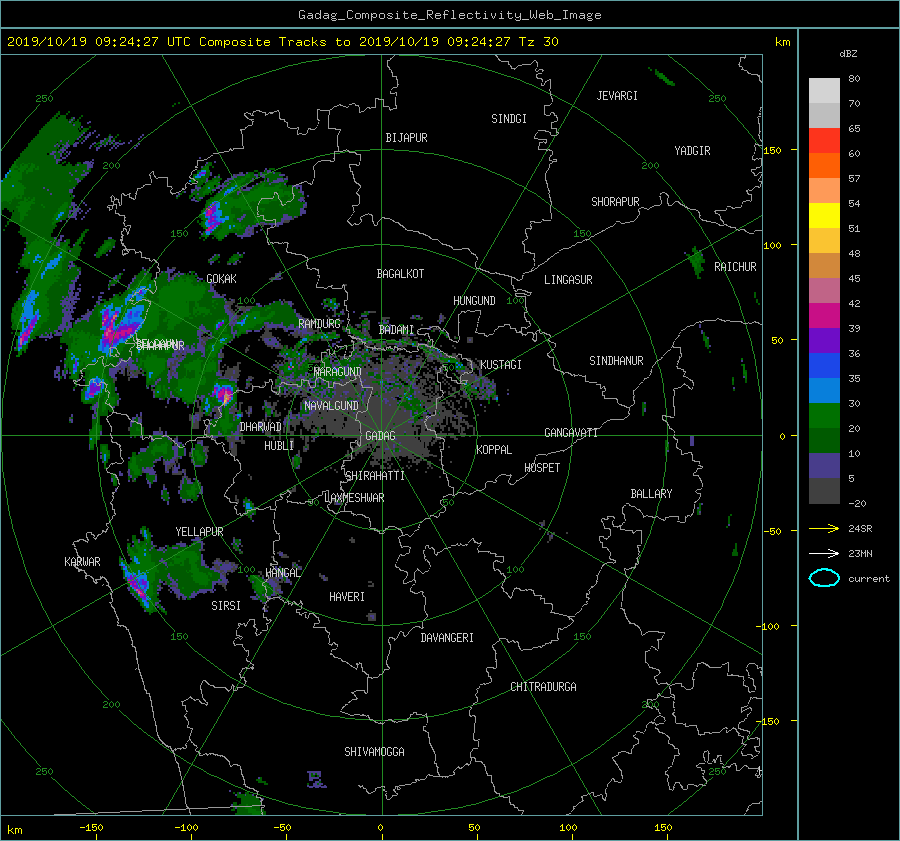Image resolution: width=900 pixels, height=841 pixels.
Task: Click the HANGAL city label
Action: pos(282,573)
